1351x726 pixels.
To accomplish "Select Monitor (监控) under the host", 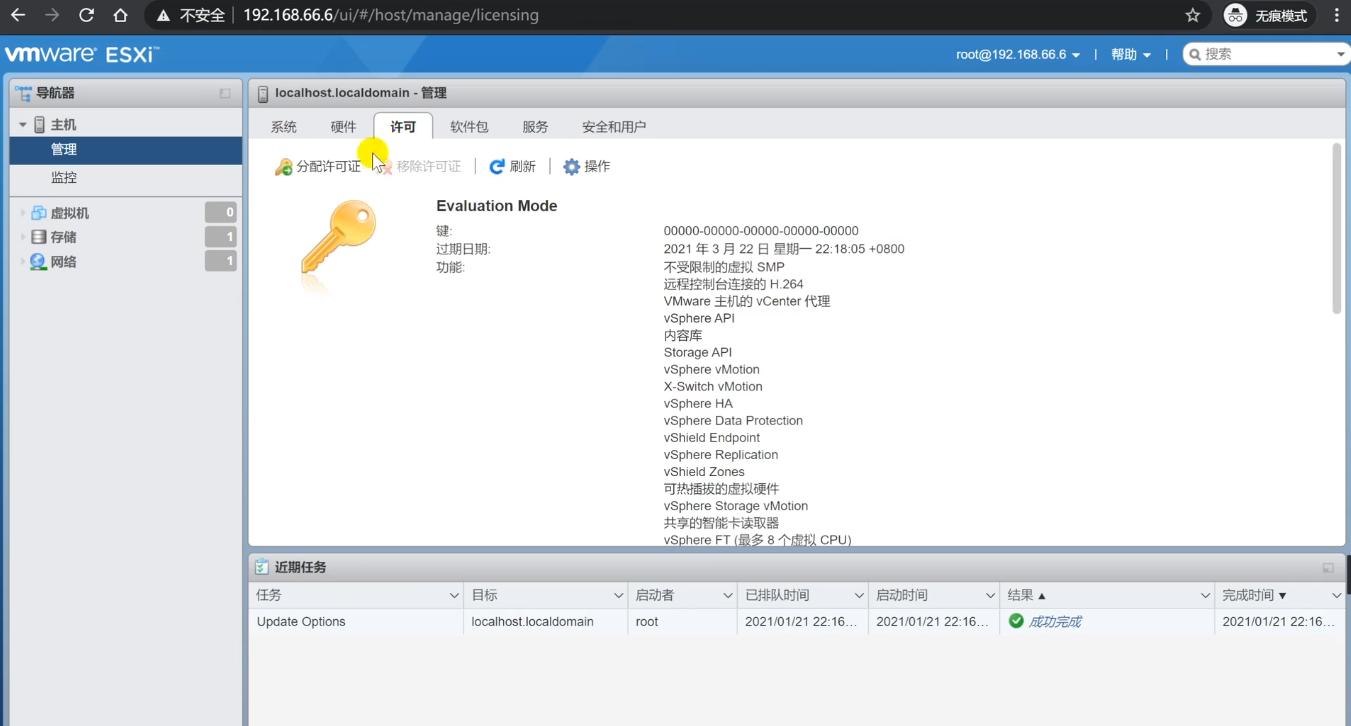I will click(64, 177).
